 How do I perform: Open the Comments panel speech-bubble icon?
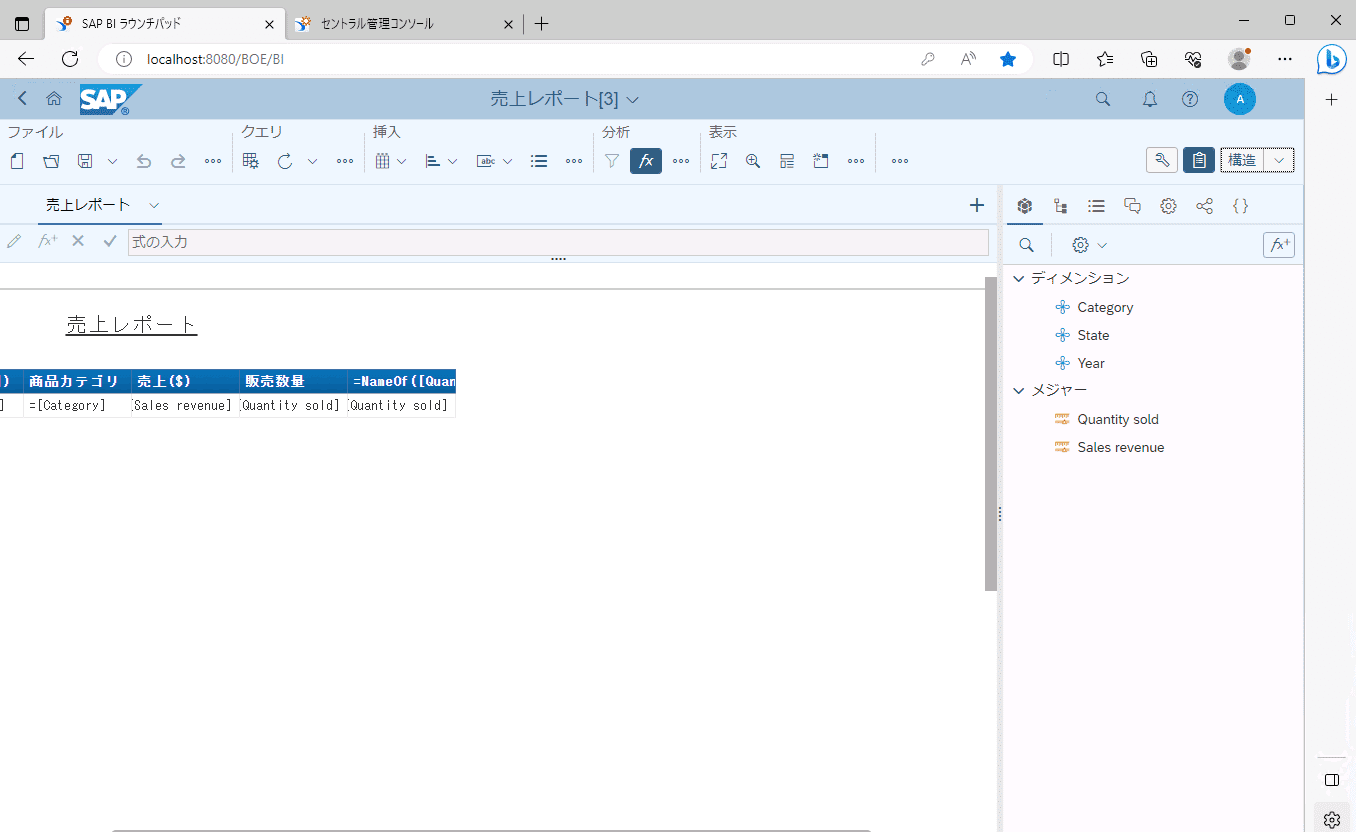click(1132, 206)
